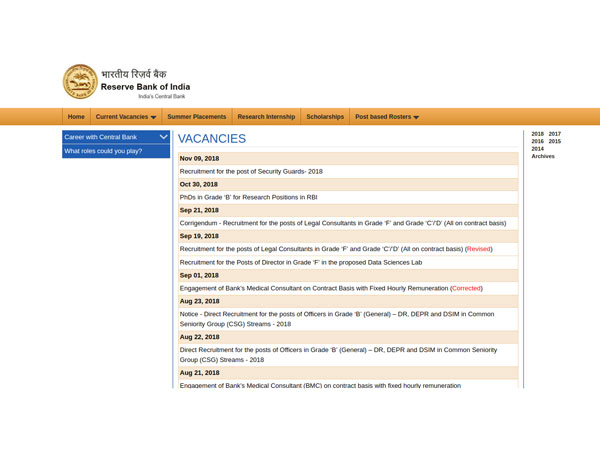This screenshot has width=600, height=450.
Task: Open Security Guards 2018 recruitment link
Action: 251,171
